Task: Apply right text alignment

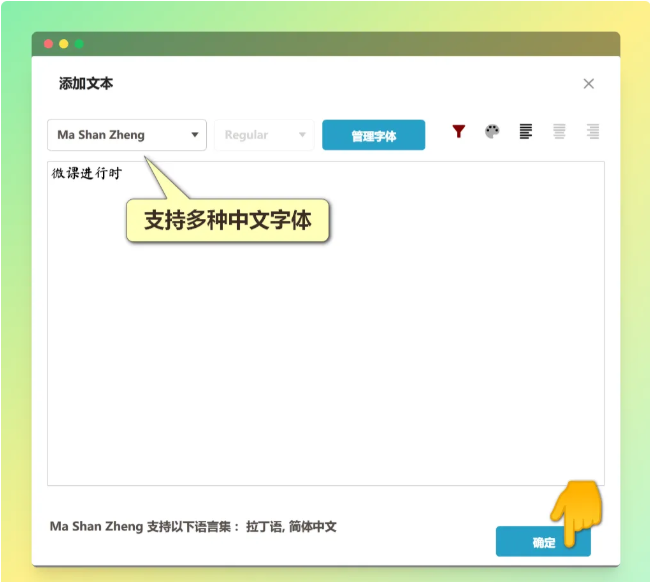Action: click(x=593, y=132)
